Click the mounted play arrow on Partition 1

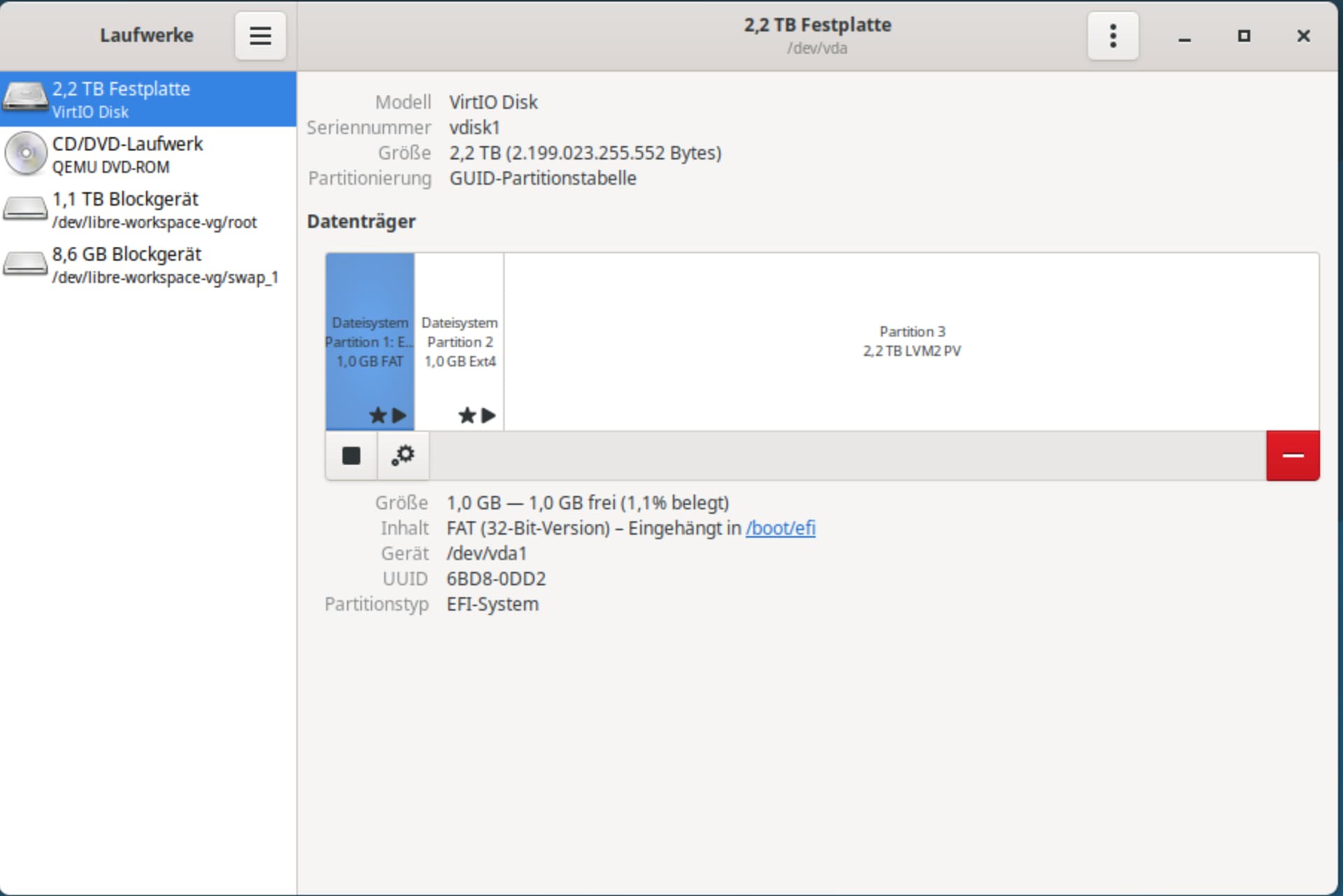click(x=399, y=415)
